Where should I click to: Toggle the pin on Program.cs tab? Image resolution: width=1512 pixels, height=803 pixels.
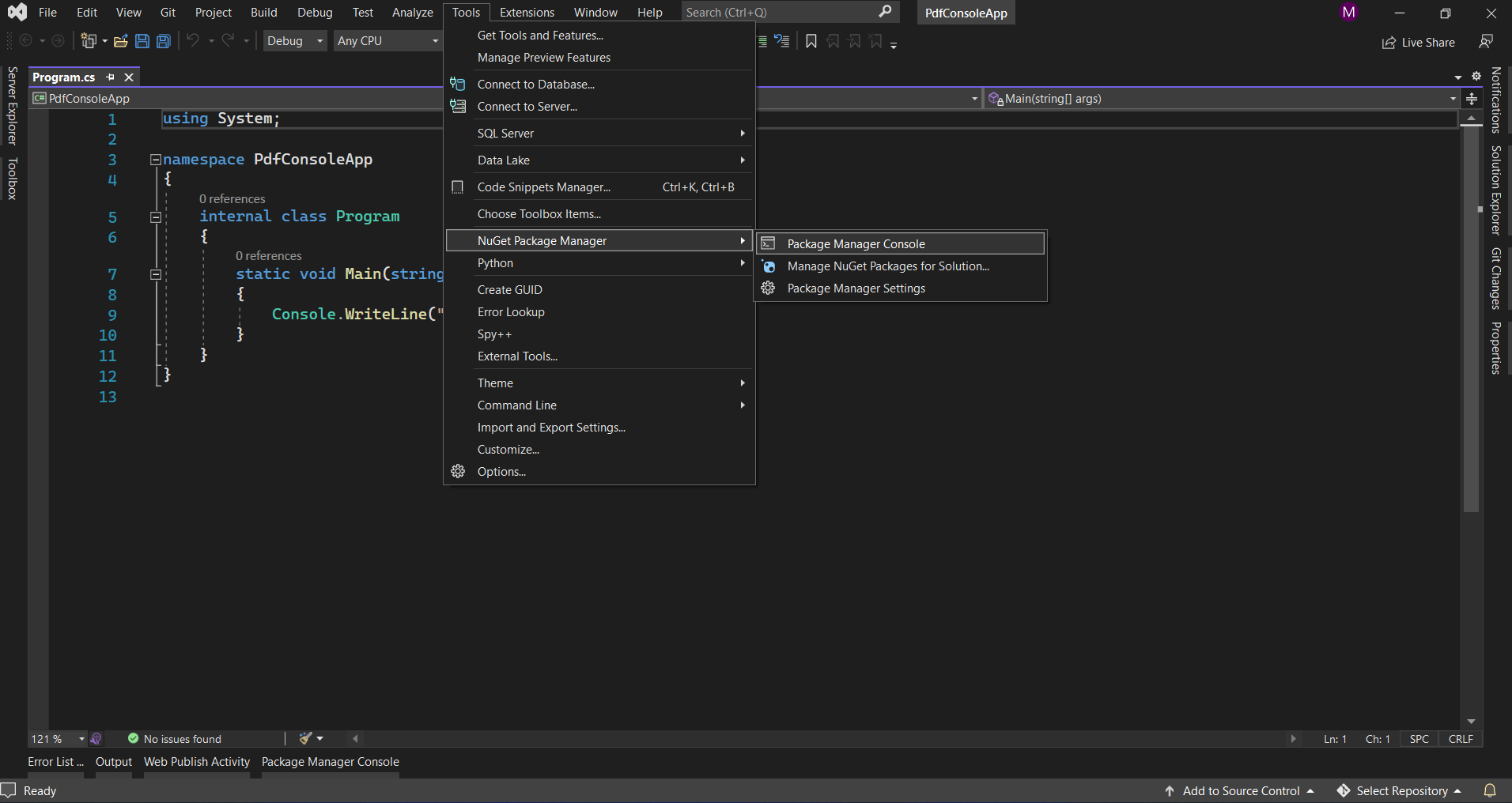[x=111, y=77]
